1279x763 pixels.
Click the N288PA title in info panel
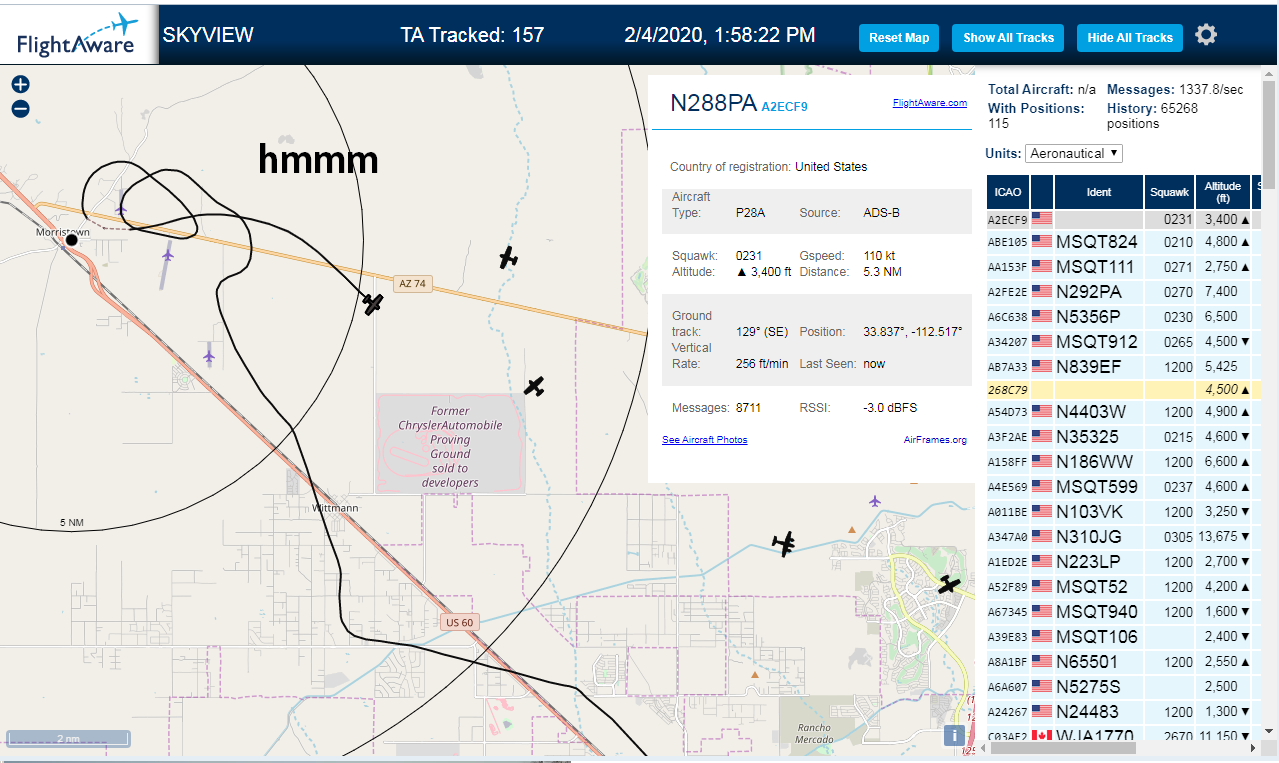pyautogui.click(x=713, y=103)
